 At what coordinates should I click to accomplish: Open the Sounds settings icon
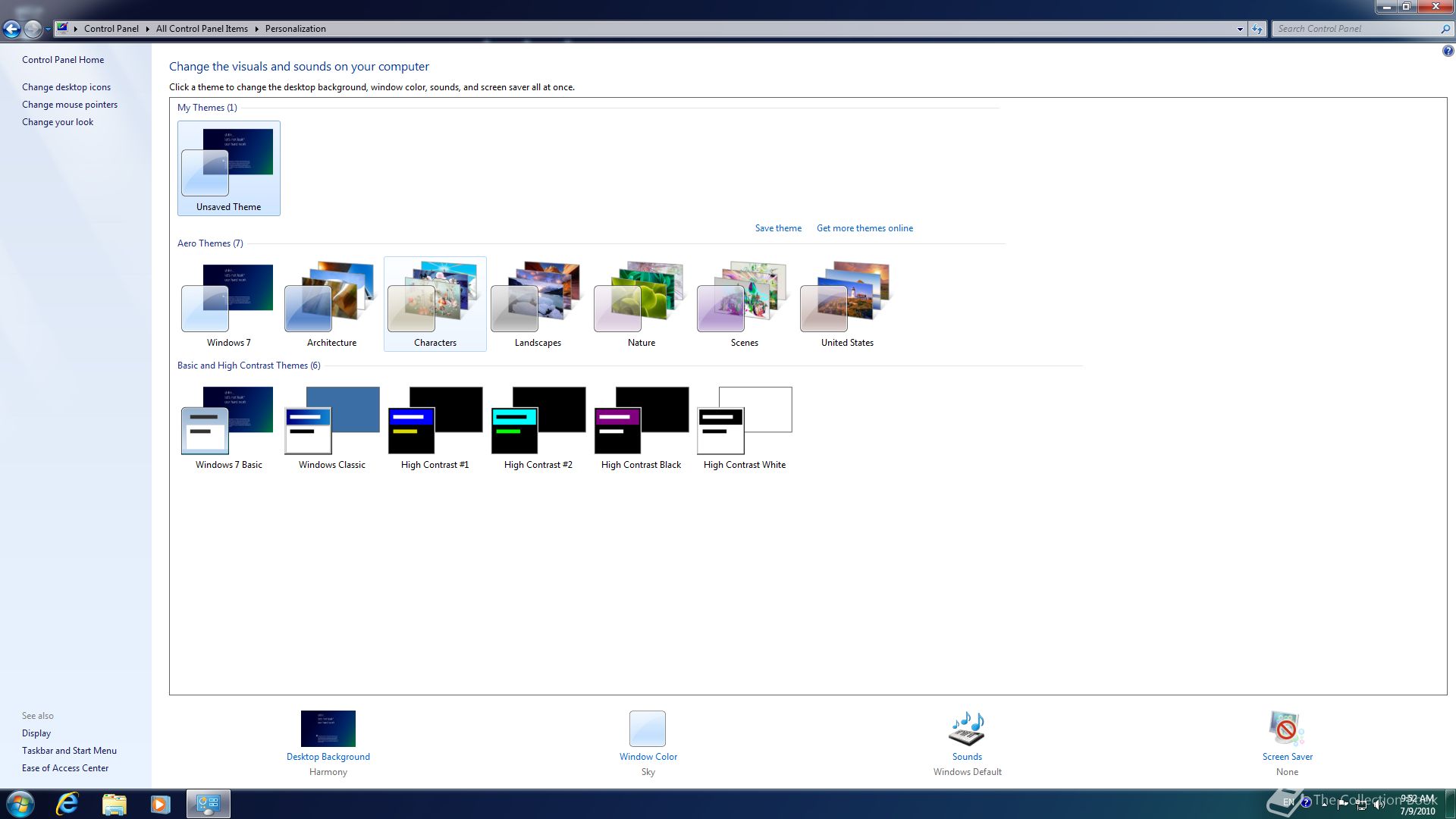(967, 729)
